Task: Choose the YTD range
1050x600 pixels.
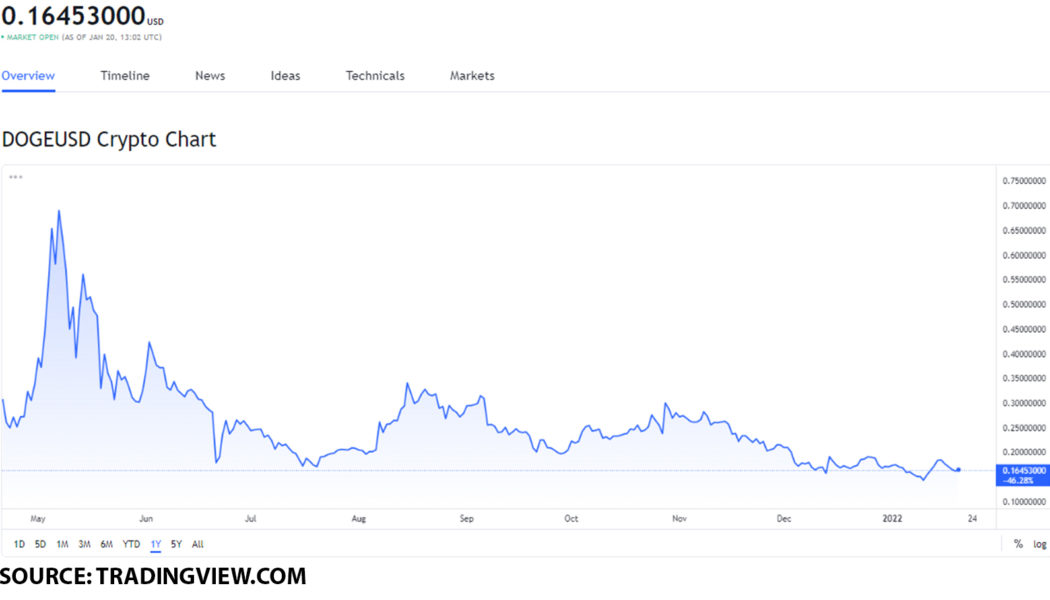Action: pyautogui.click(x=130, y=544)
